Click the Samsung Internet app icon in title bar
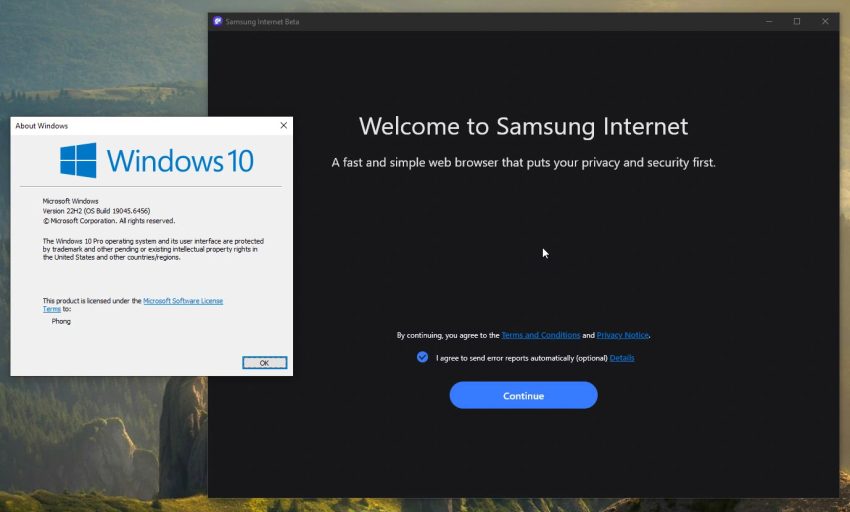The width and height of the screenshot is (850, 512). [218, 21]
